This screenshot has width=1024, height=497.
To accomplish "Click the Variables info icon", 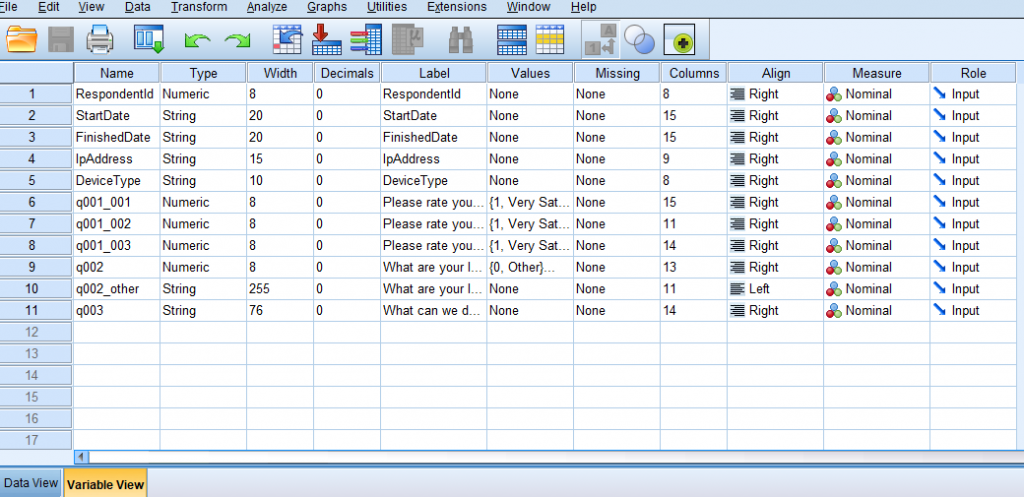I will pos(366,40).
